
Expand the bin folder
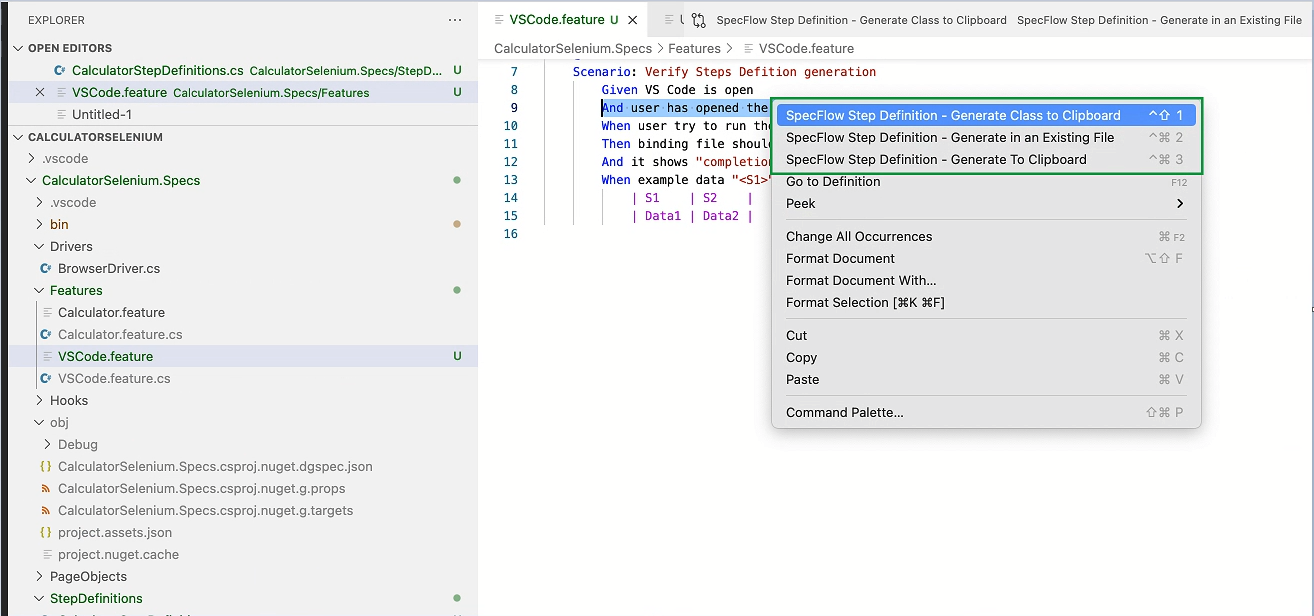tap(39, 224)
